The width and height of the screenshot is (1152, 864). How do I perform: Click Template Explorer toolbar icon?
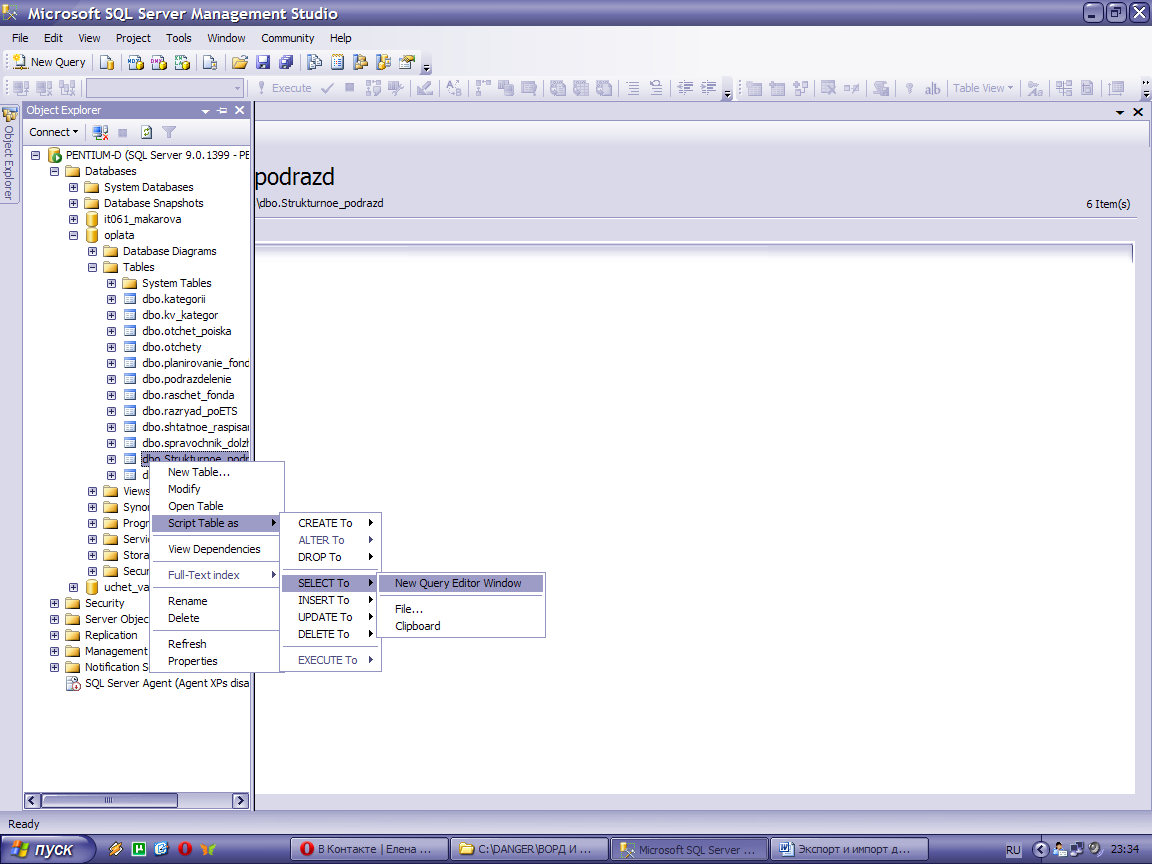[384, 62]
